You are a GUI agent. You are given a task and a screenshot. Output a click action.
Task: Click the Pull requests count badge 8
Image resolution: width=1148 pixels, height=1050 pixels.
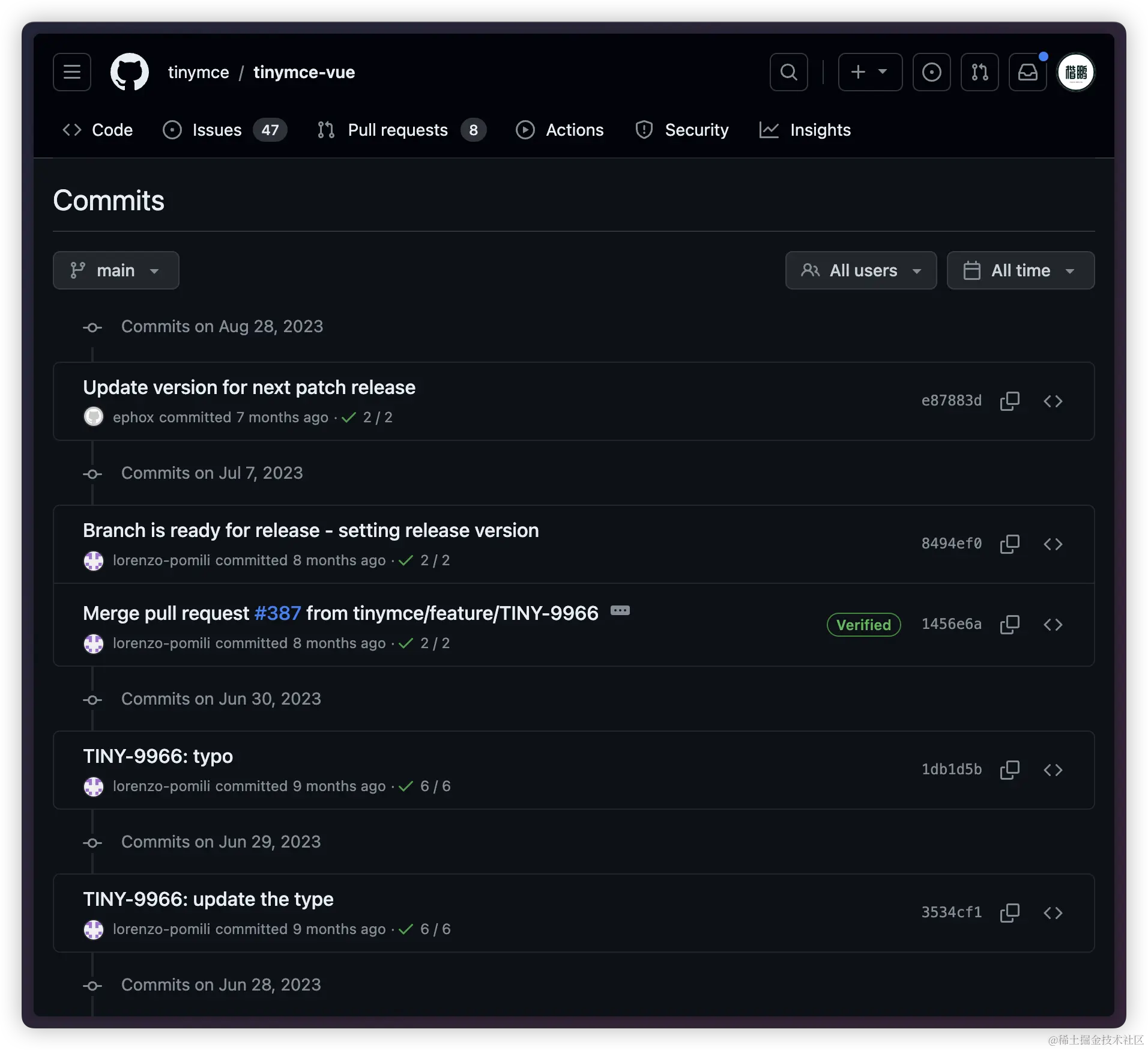pos(474,130)
